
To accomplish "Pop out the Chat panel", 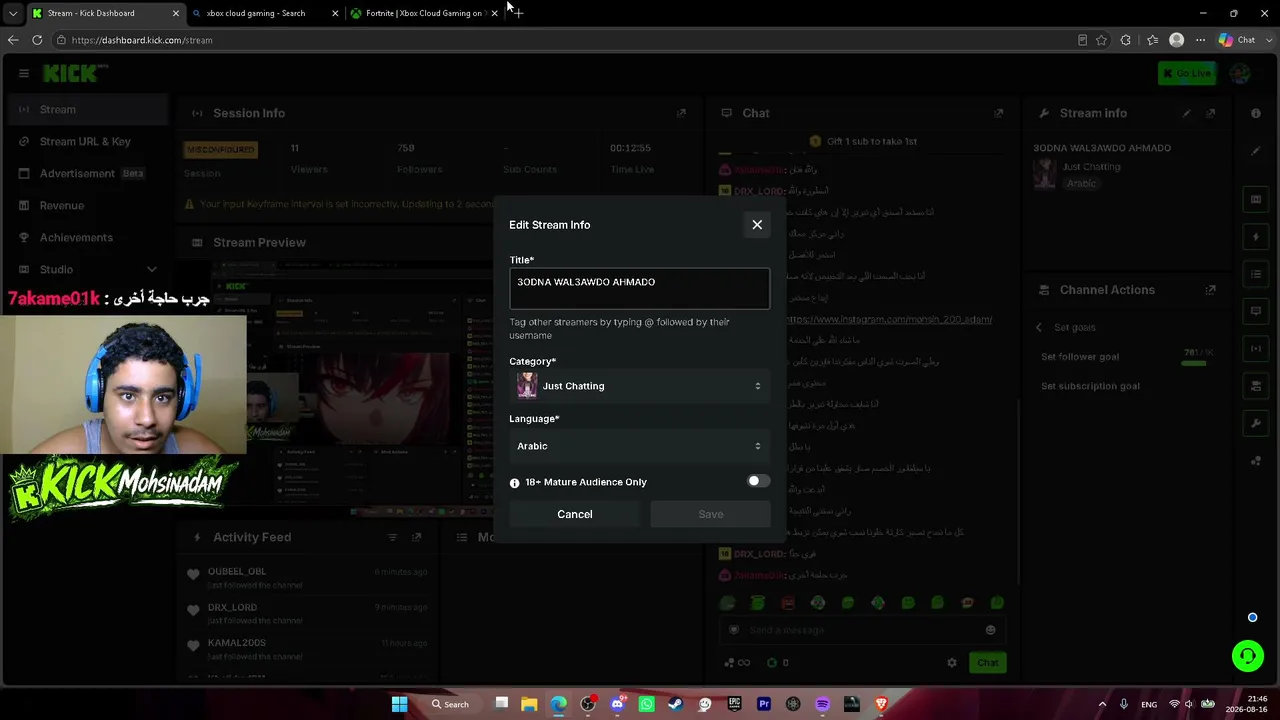I will coord(998,113).
